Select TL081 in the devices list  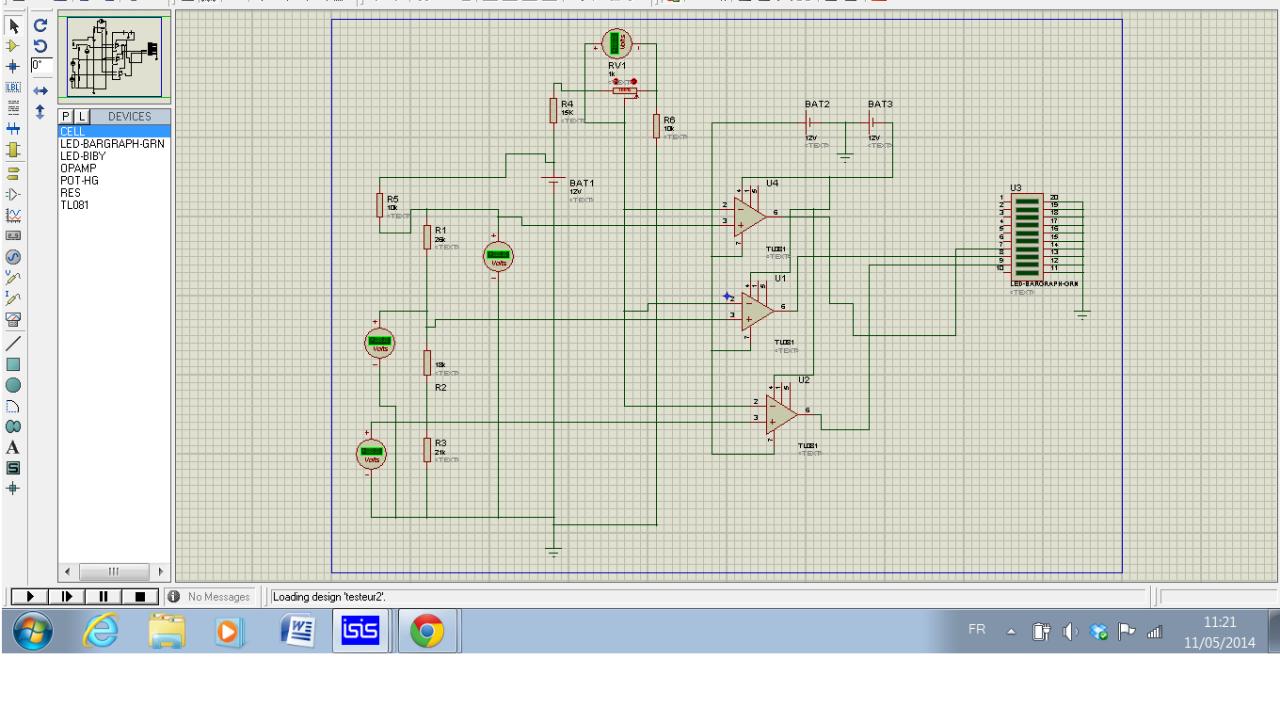click(114, 205)
